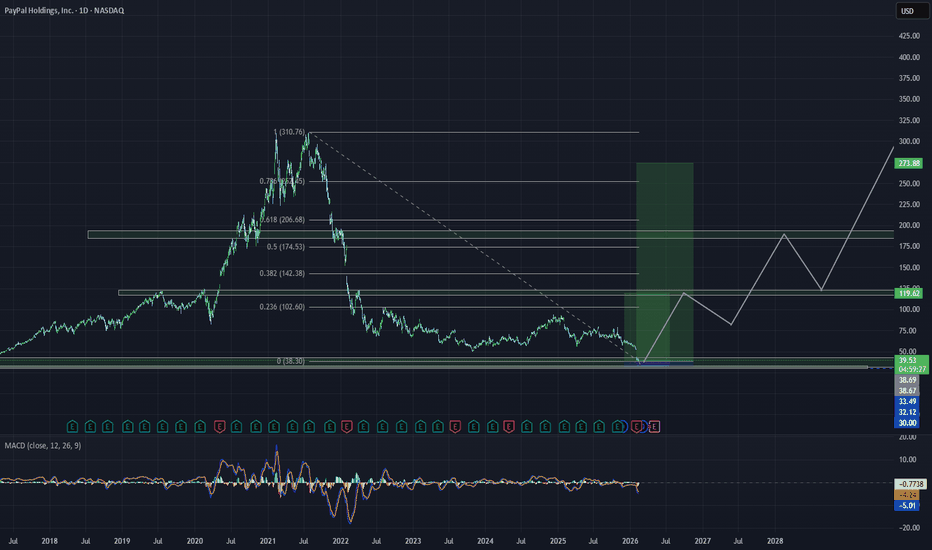Viewport: 932px width, 550px height.
Task: Click the orange MACD signal label -4.24
Action: 907,495
